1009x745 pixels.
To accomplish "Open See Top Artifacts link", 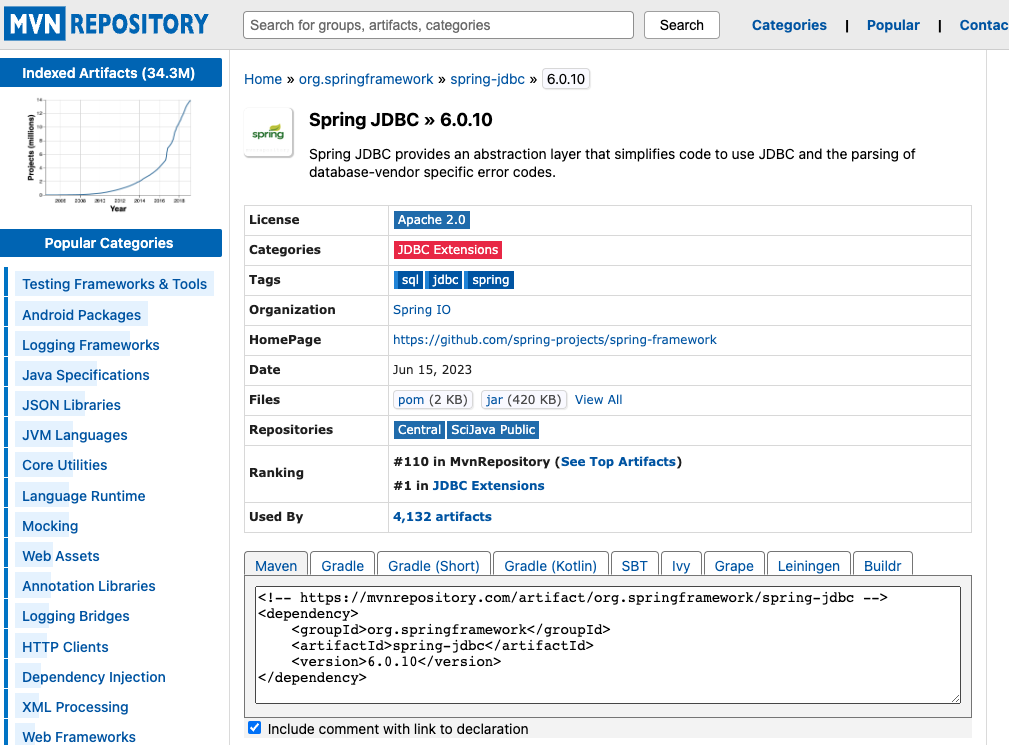I will (618, 461).
